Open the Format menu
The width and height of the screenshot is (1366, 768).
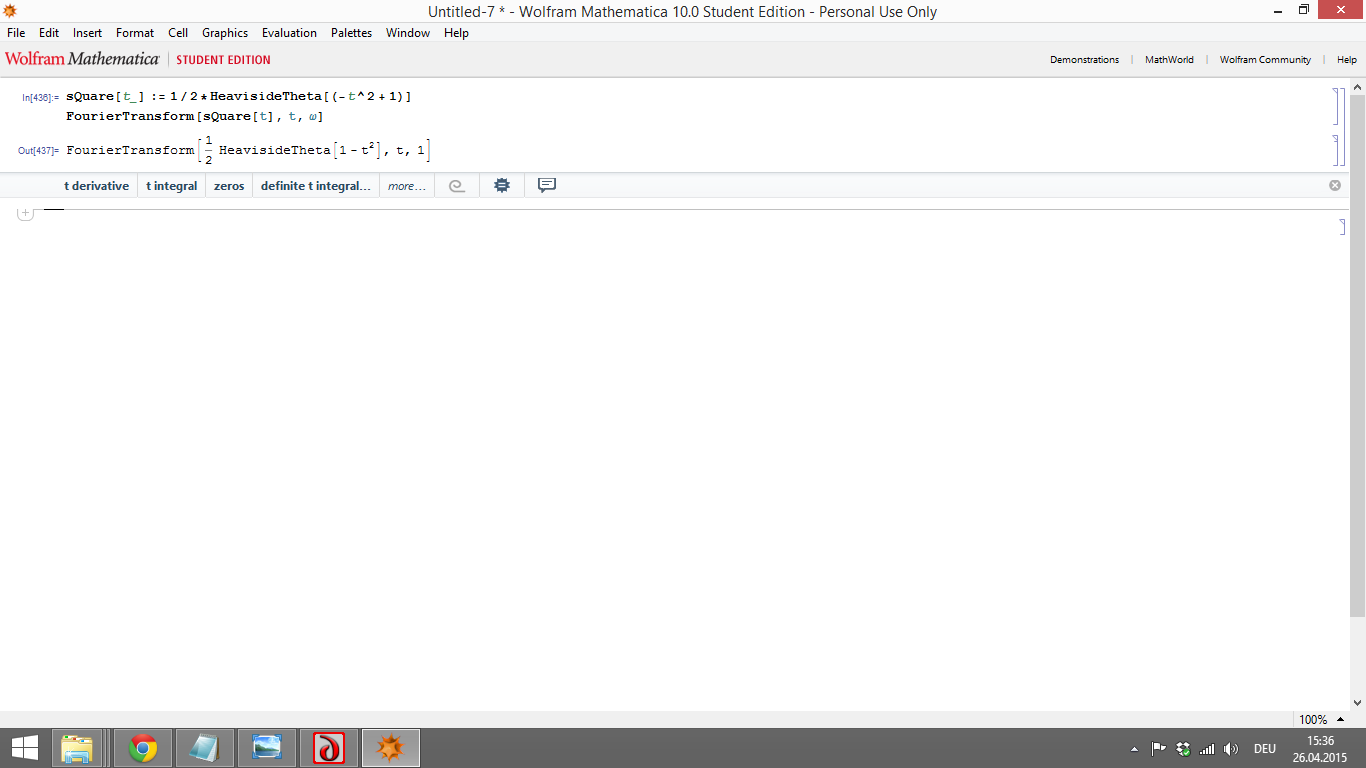[135, 33]
